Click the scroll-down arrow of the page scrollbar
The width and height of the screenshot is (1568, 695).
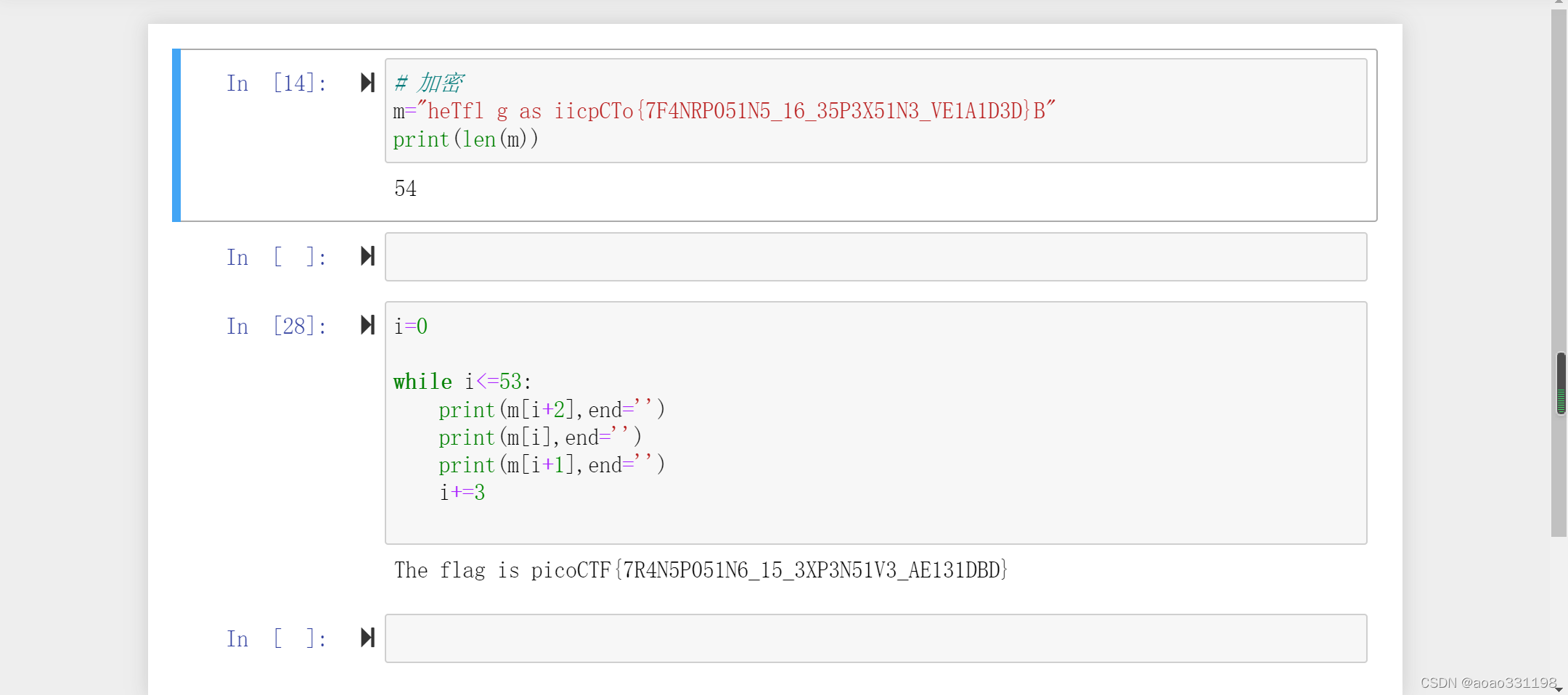pos(1559,690)
